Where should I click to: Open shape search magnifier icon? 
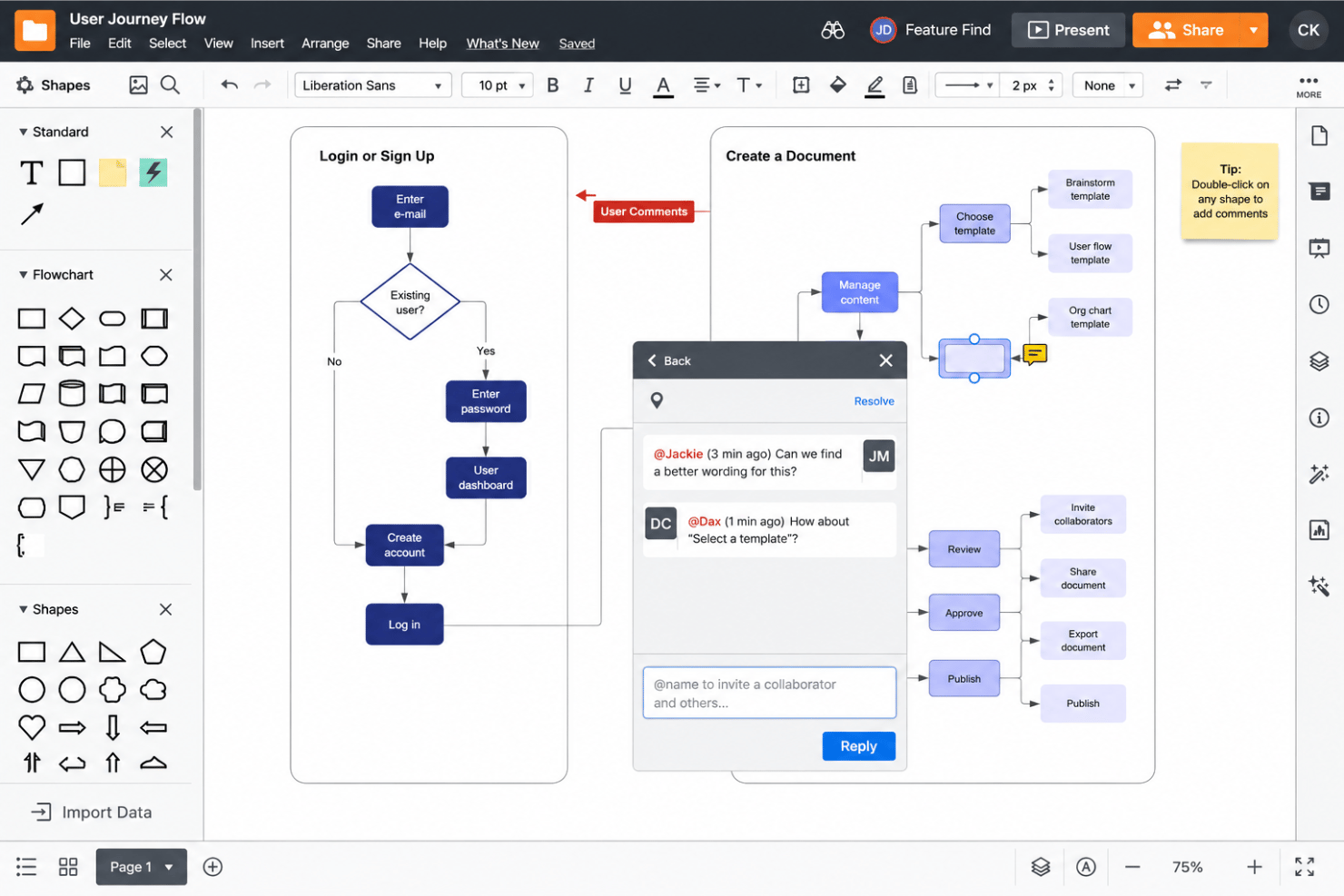pos(170,85)
